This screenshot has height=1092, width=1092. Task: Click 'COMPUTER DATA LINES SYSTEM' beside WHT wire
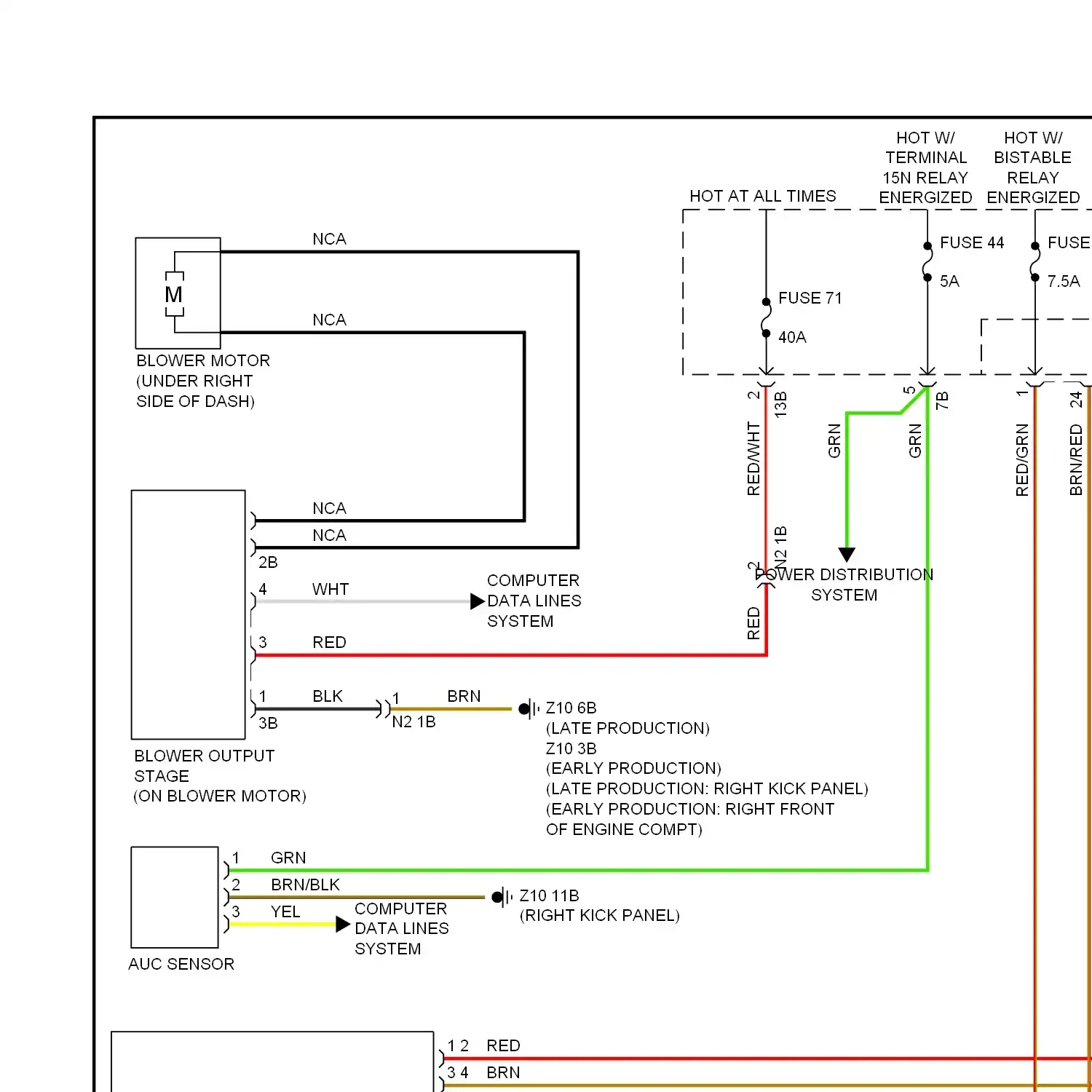pos(534,601)
